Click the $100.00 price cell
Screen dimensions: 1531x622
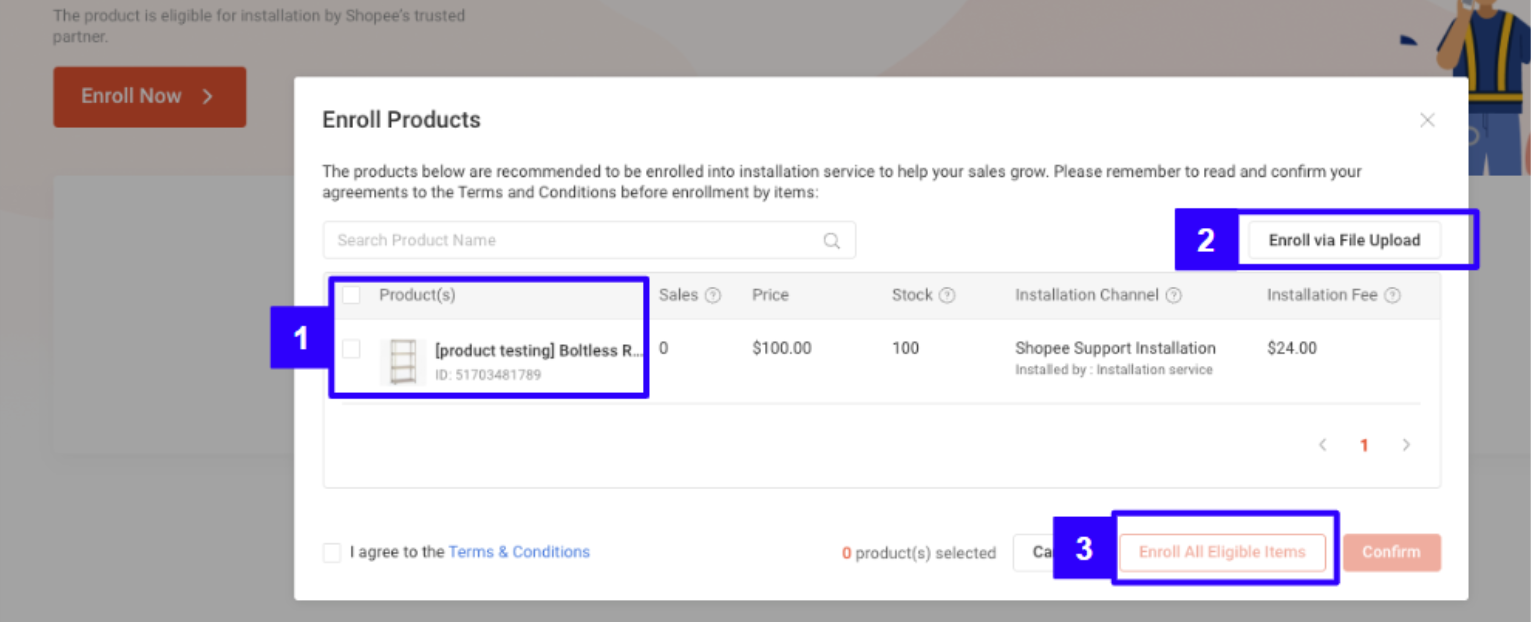pos(782,349)
